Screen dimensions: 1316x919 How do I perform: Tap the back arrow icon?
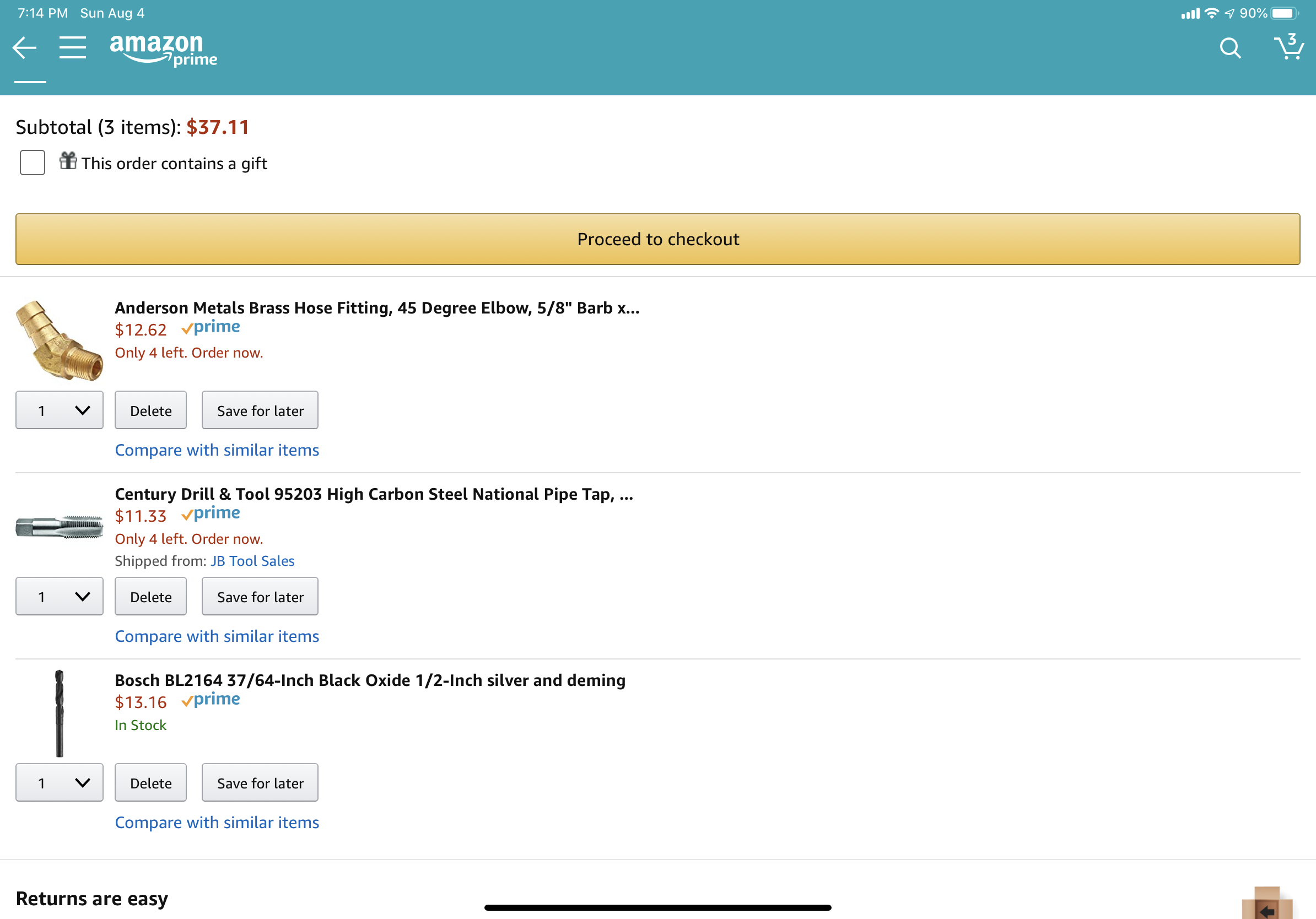(x=25, y=47)
